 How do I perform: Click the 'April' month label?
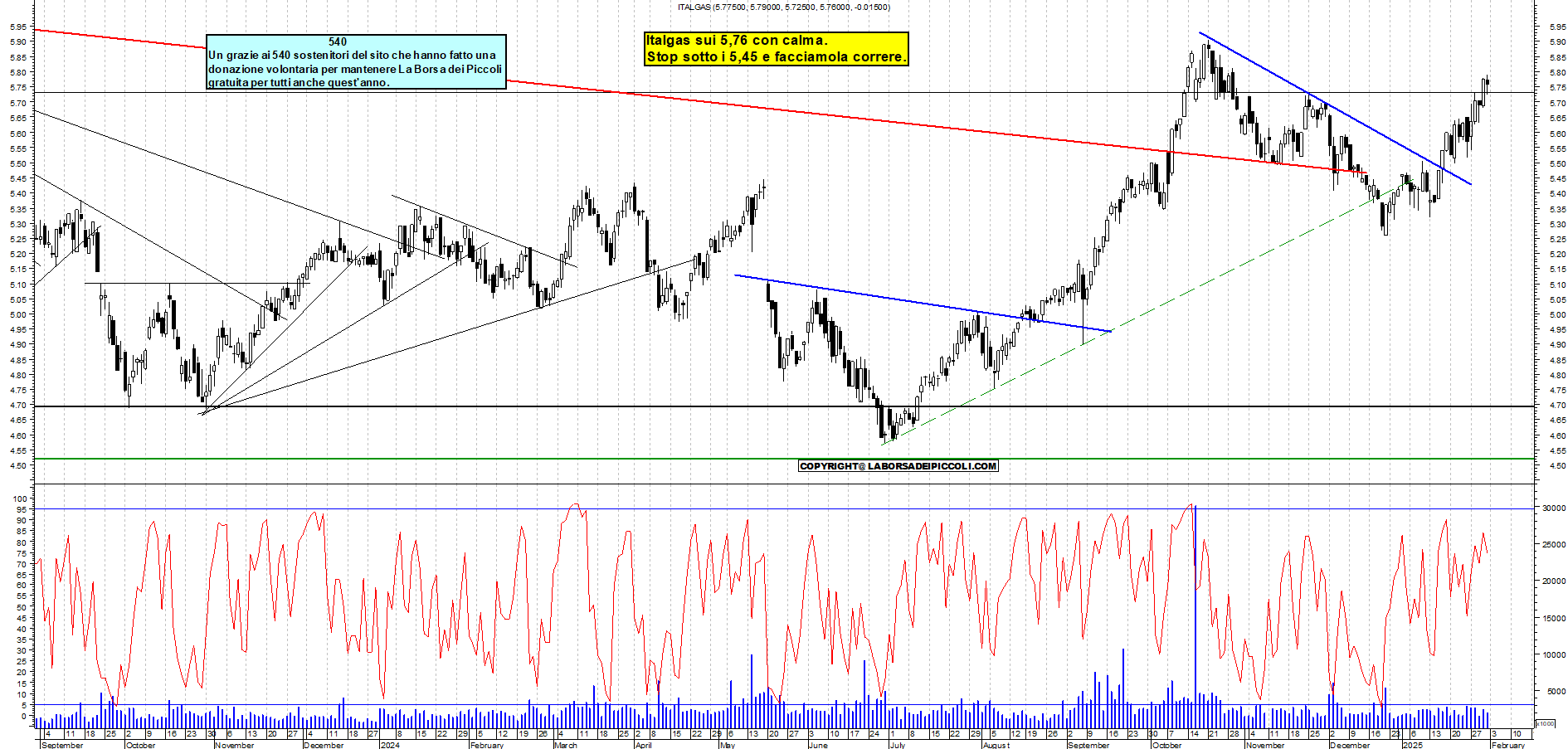(x=643, y=745)
